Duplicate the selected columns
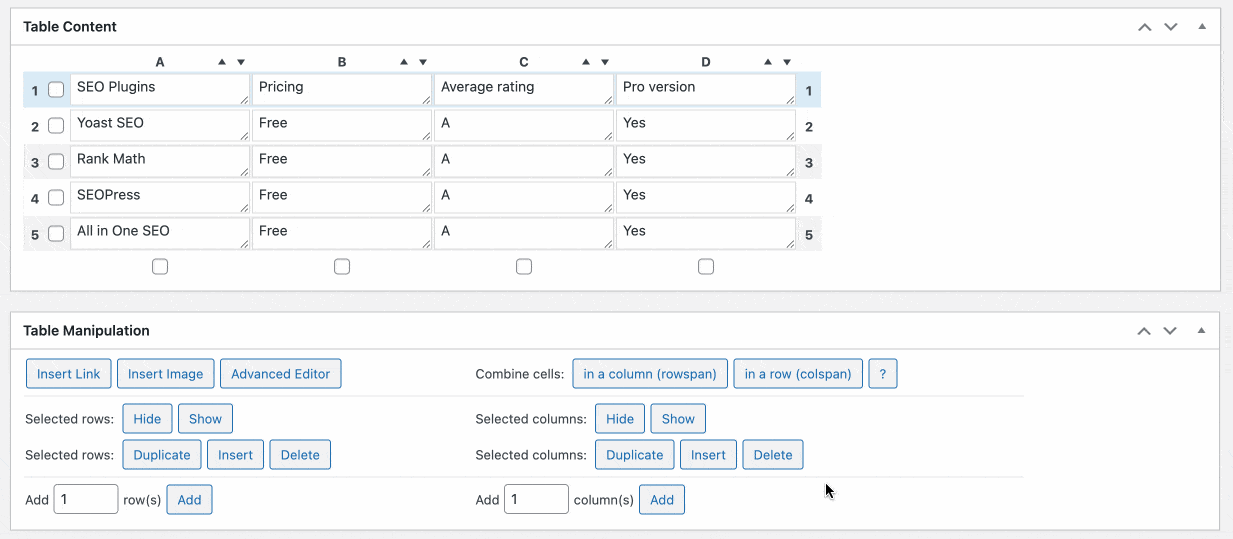 click(635, 455)
